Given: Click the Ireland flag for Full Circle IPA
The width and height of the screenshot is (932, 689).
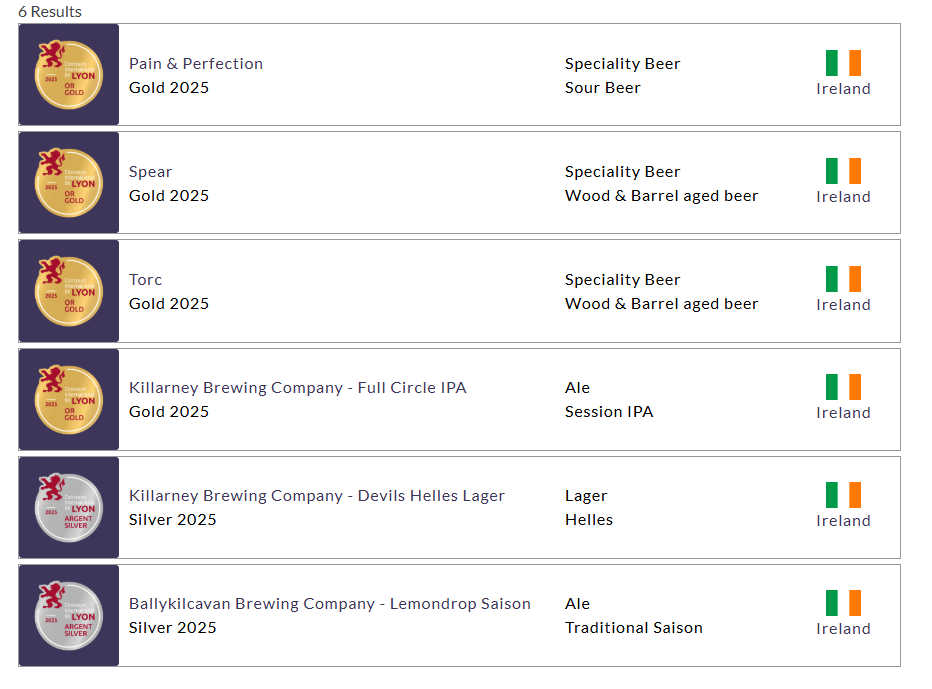Looking at the screenshot, I should [x=843, y=387].
